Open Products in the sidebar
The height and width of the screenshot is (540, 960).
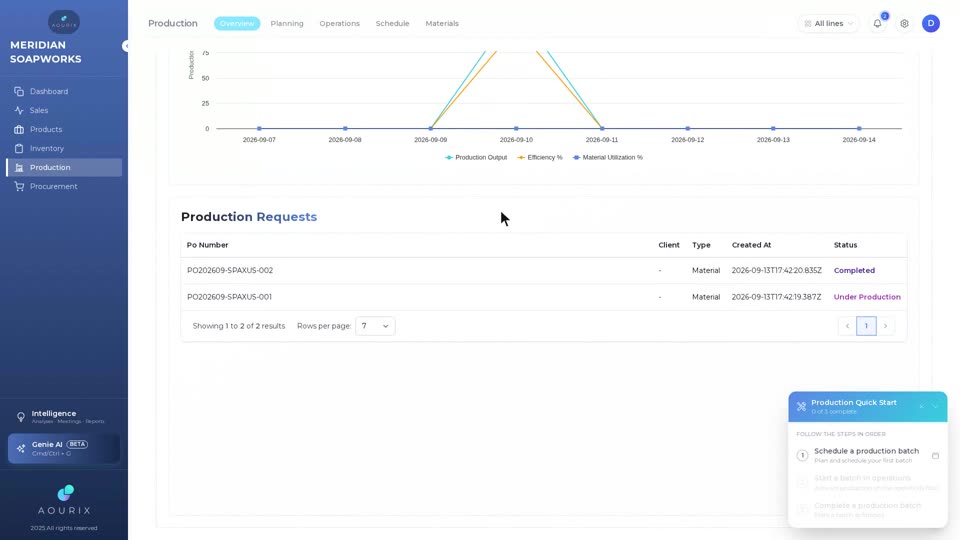46,129
